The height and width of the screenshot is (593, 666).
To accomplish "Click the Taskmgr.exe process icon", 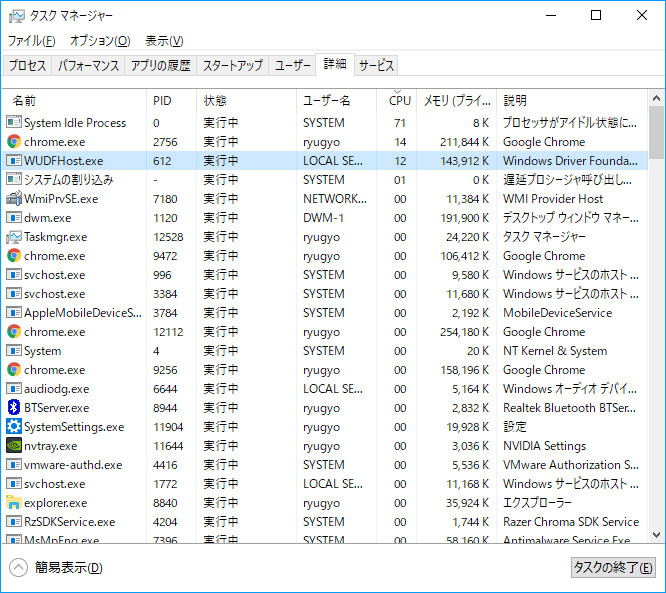I will pyautogui.click(x=14, y=237).
